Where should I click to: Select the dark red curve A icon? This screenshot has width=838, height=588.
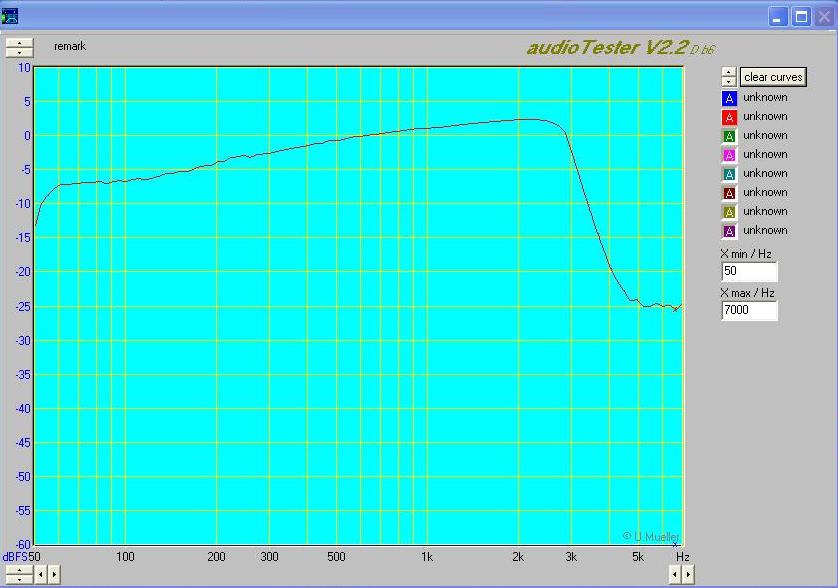click(x=729, y=193)
